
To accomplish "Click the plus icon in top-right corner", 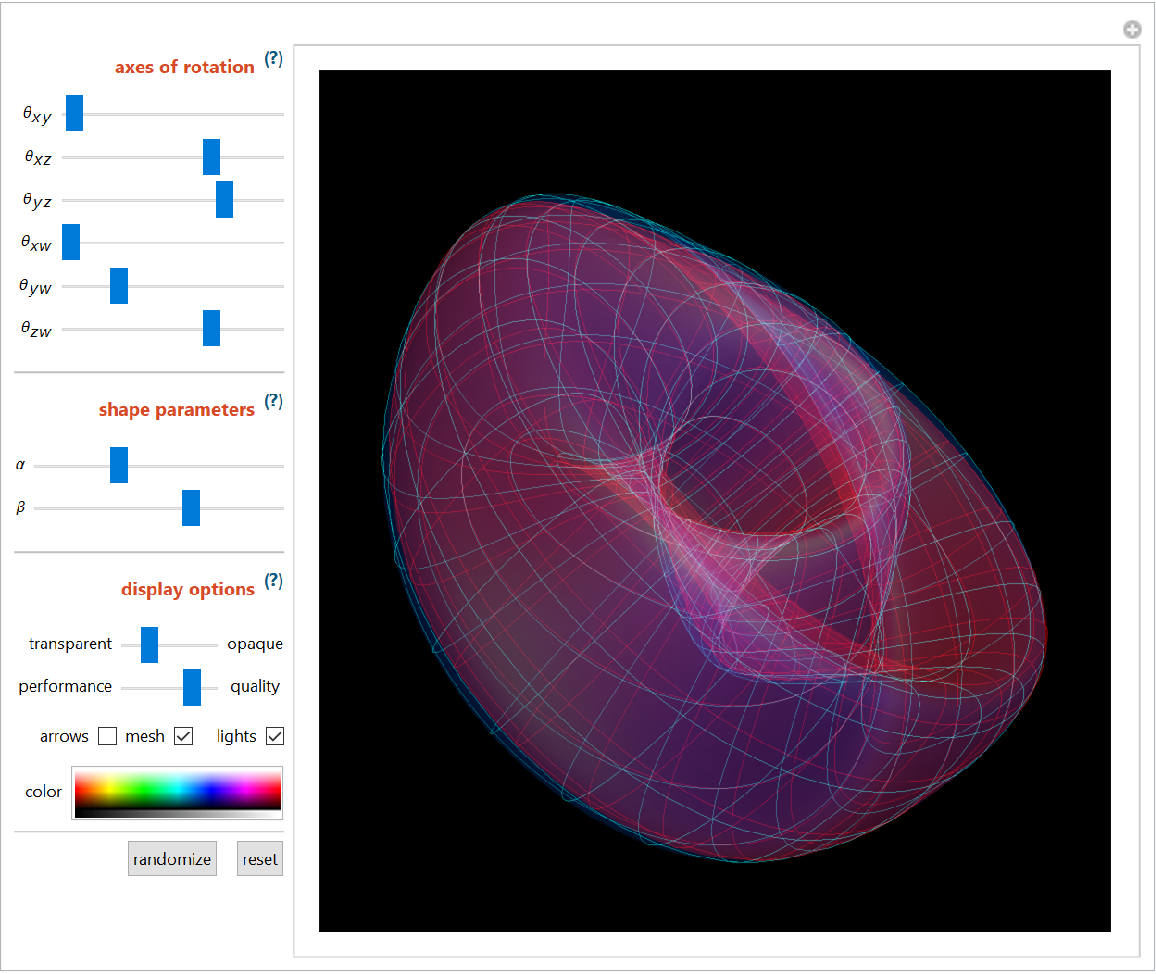I will tap(1132, 30).
